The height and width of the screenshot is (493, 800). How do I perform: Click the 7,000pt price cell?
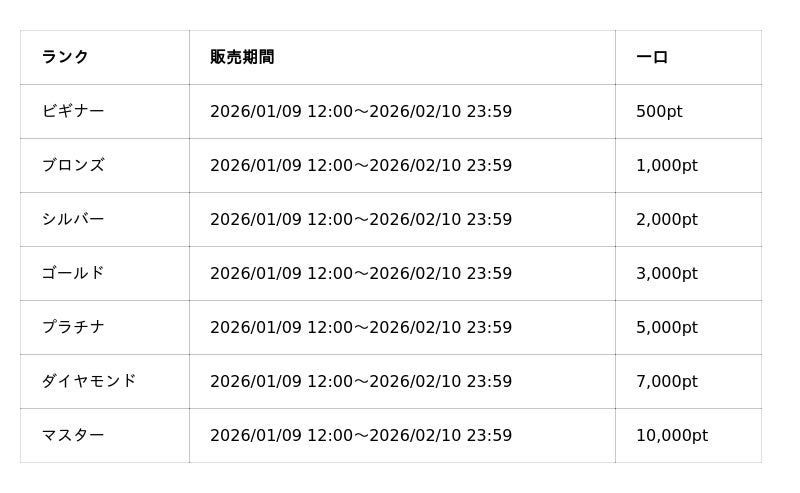pos(667,381)
